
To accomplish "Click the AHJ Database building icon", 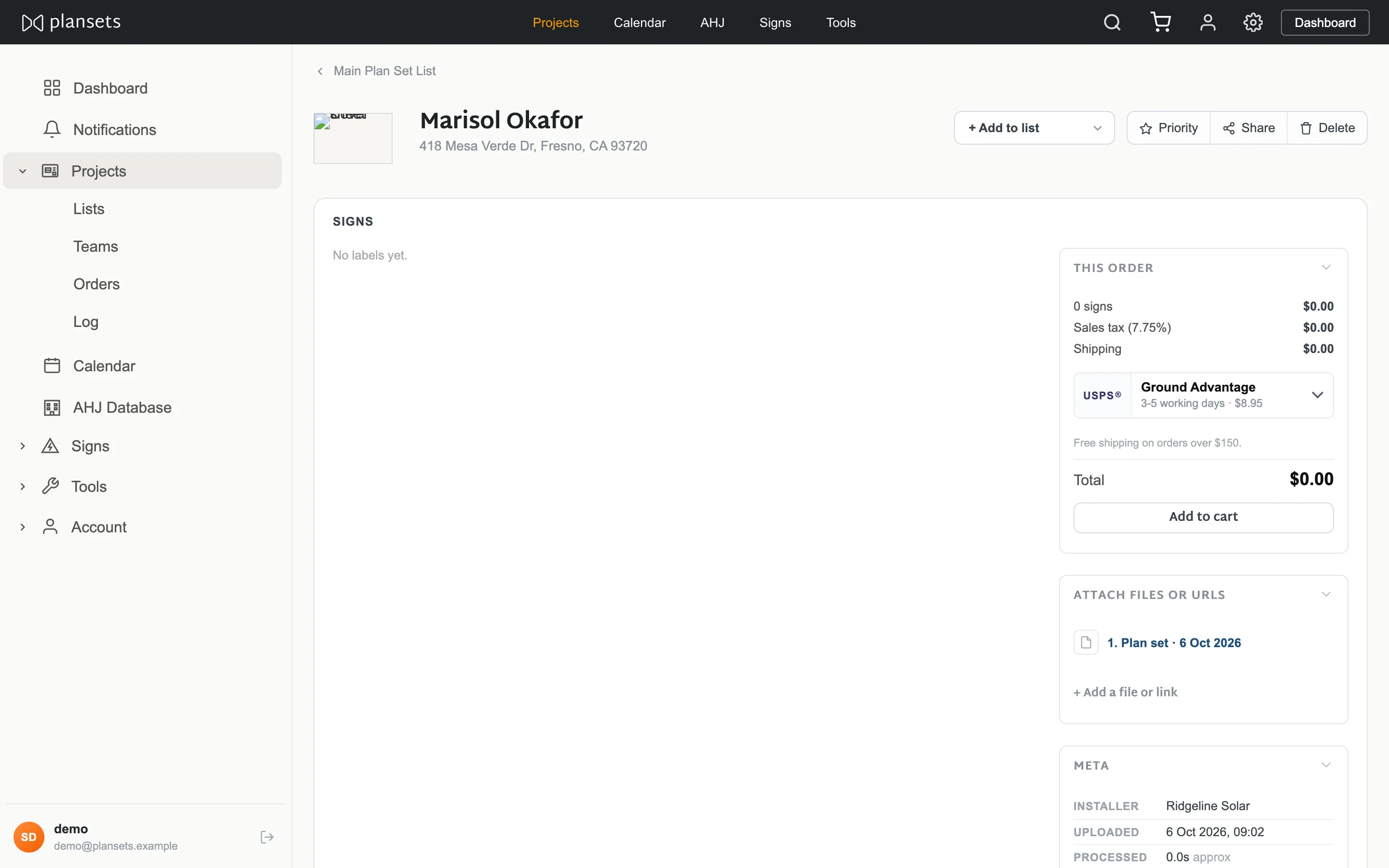I will (x=52, y=407).
